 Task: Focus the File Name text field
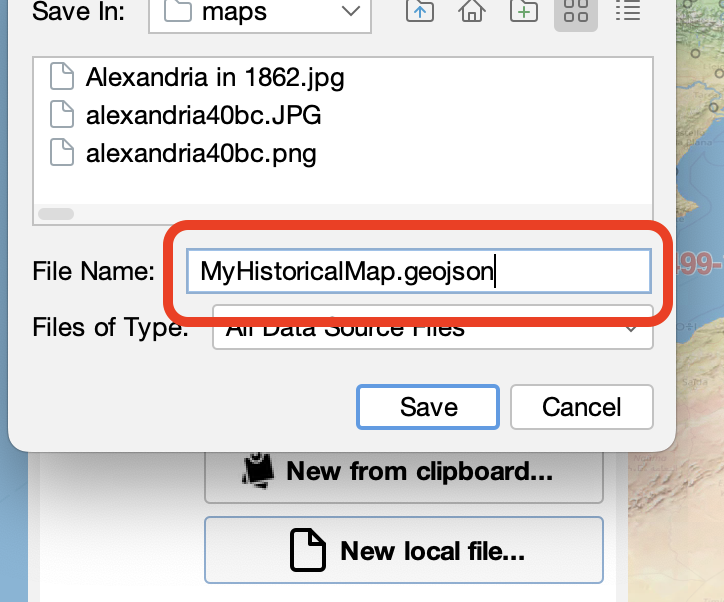pyautogui.click(x=418, y=271)
